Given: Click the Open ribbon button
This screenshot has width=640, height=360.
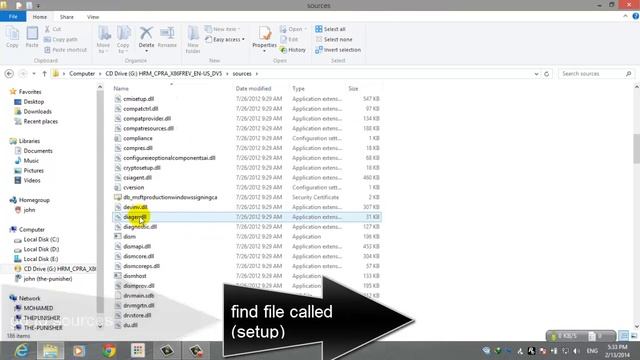Looking at the screenshot, I should point(293,29).
